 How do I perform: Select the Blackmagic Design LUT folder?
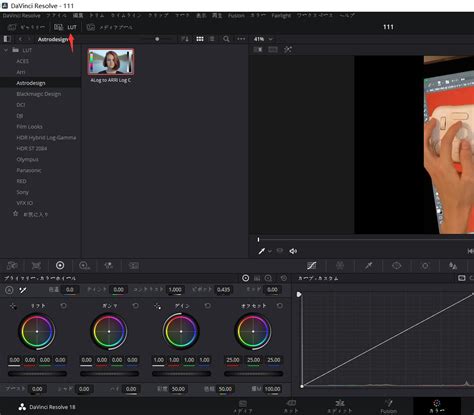point(39,94)
